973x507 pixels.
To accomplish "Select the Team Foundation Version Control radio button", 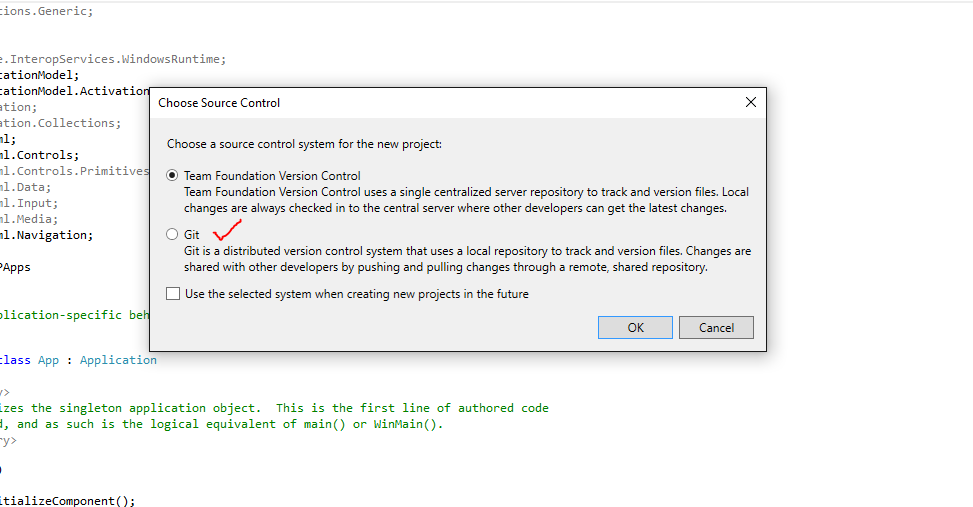I will click(173, 175).
